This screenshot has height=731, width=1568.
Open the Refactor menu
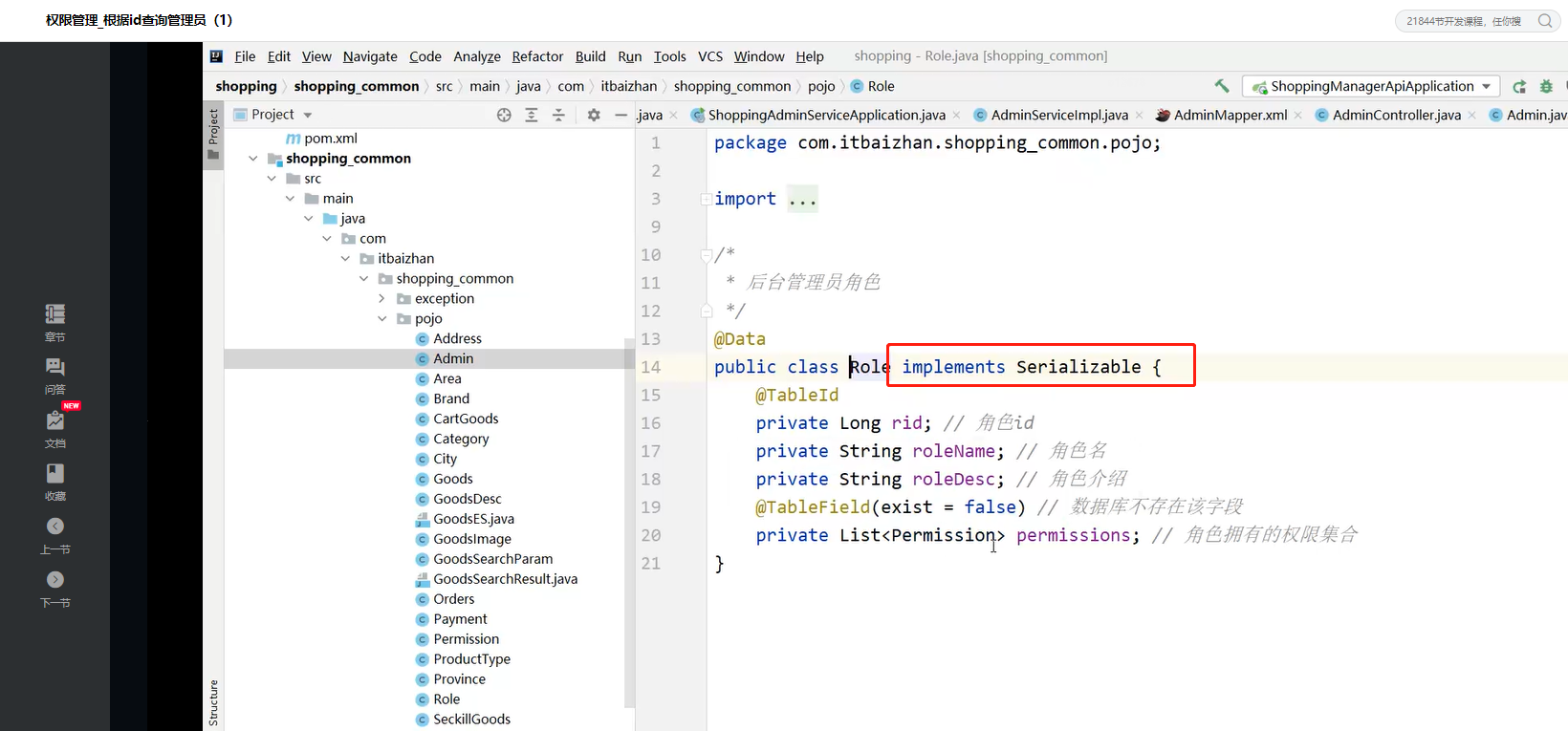coord(537,56)
